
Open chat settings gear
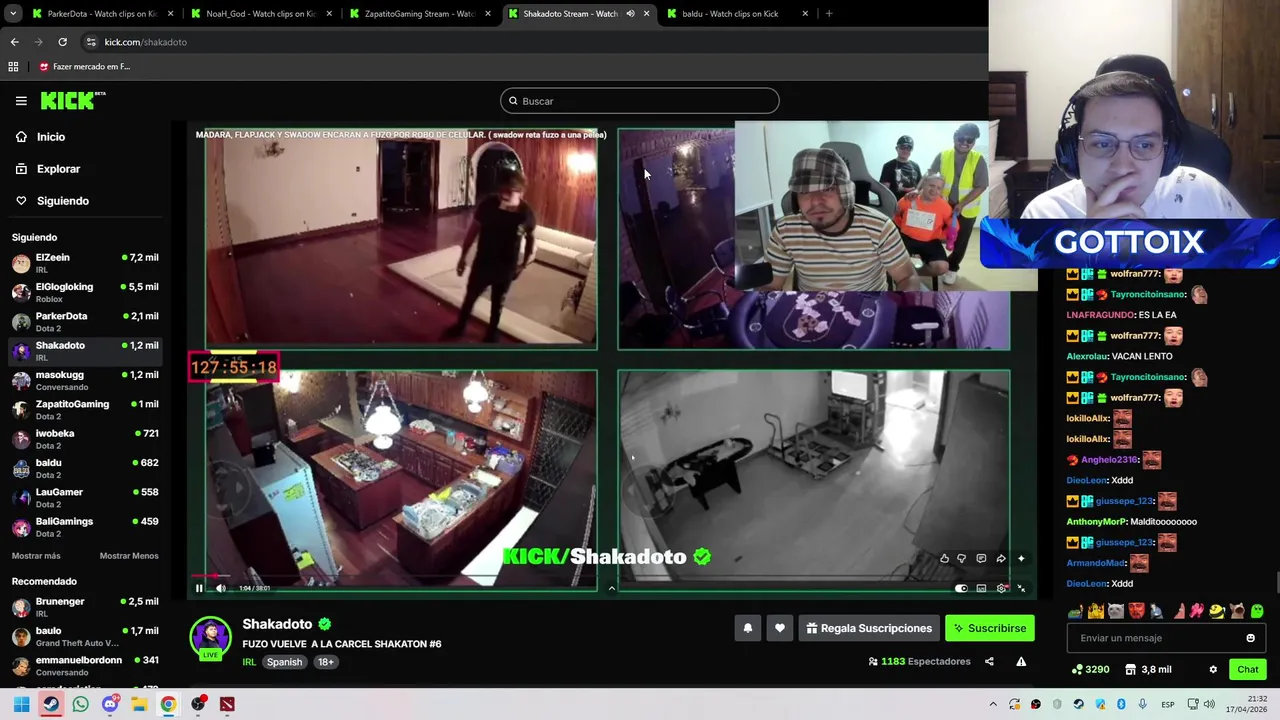[x=1213, y=669]
